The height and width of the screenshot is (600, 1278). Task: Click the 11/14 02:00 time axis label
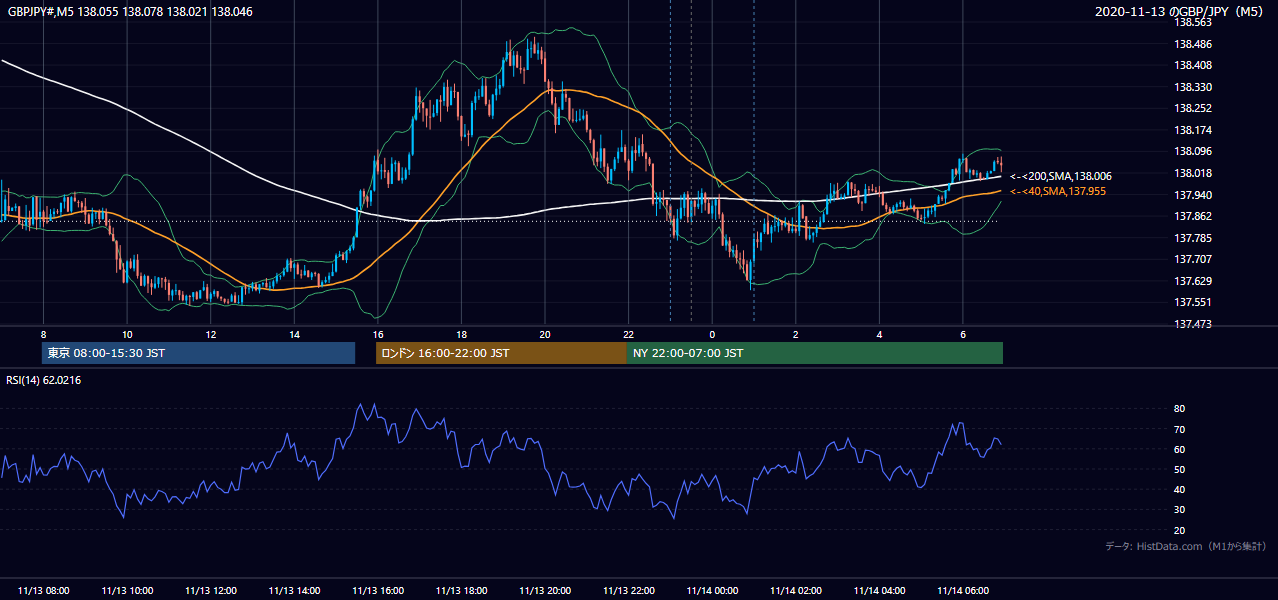click(x=796, y=591)
